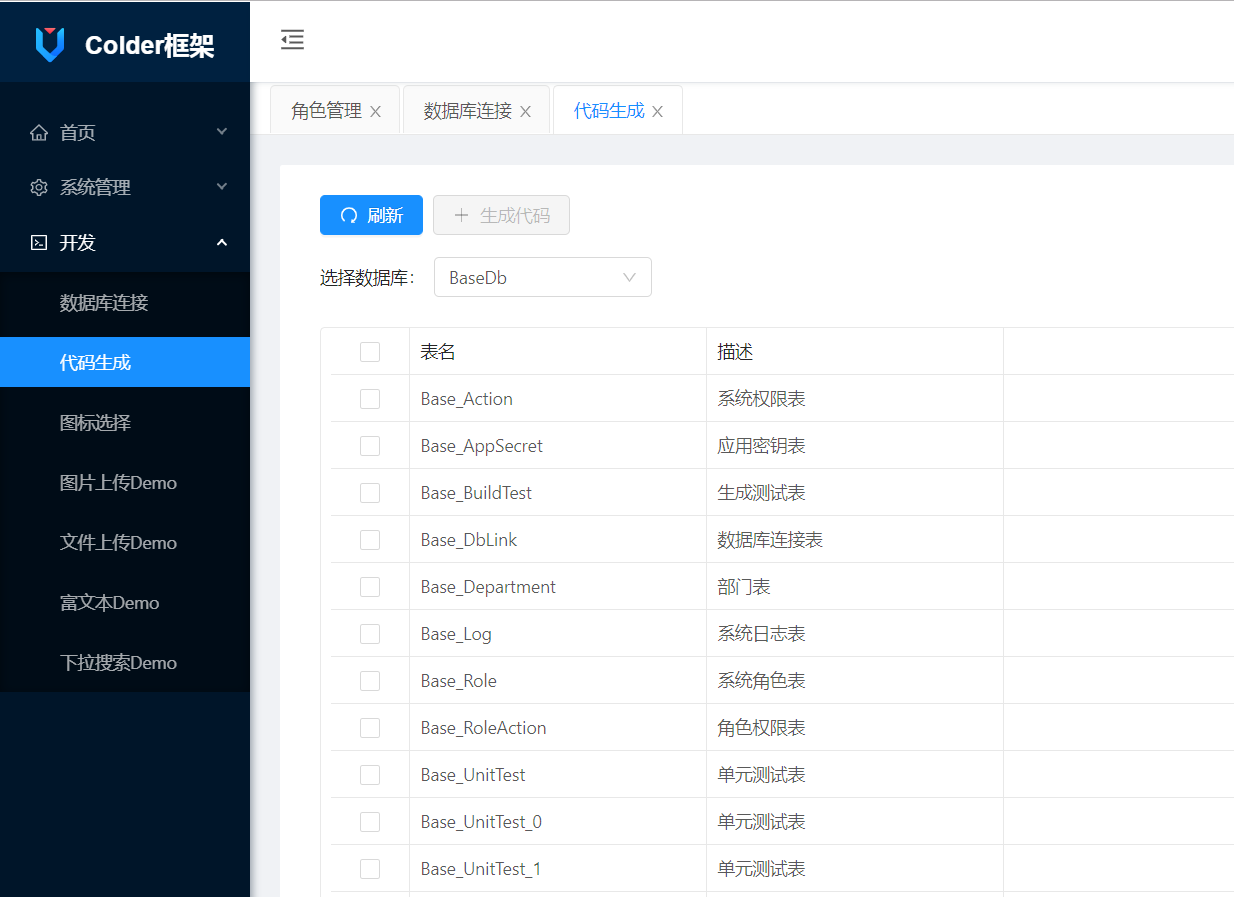This screenshot has height=897, width=1234.
Task: Tick the checkbox for Base_Action row
Action: pos(370,399)
